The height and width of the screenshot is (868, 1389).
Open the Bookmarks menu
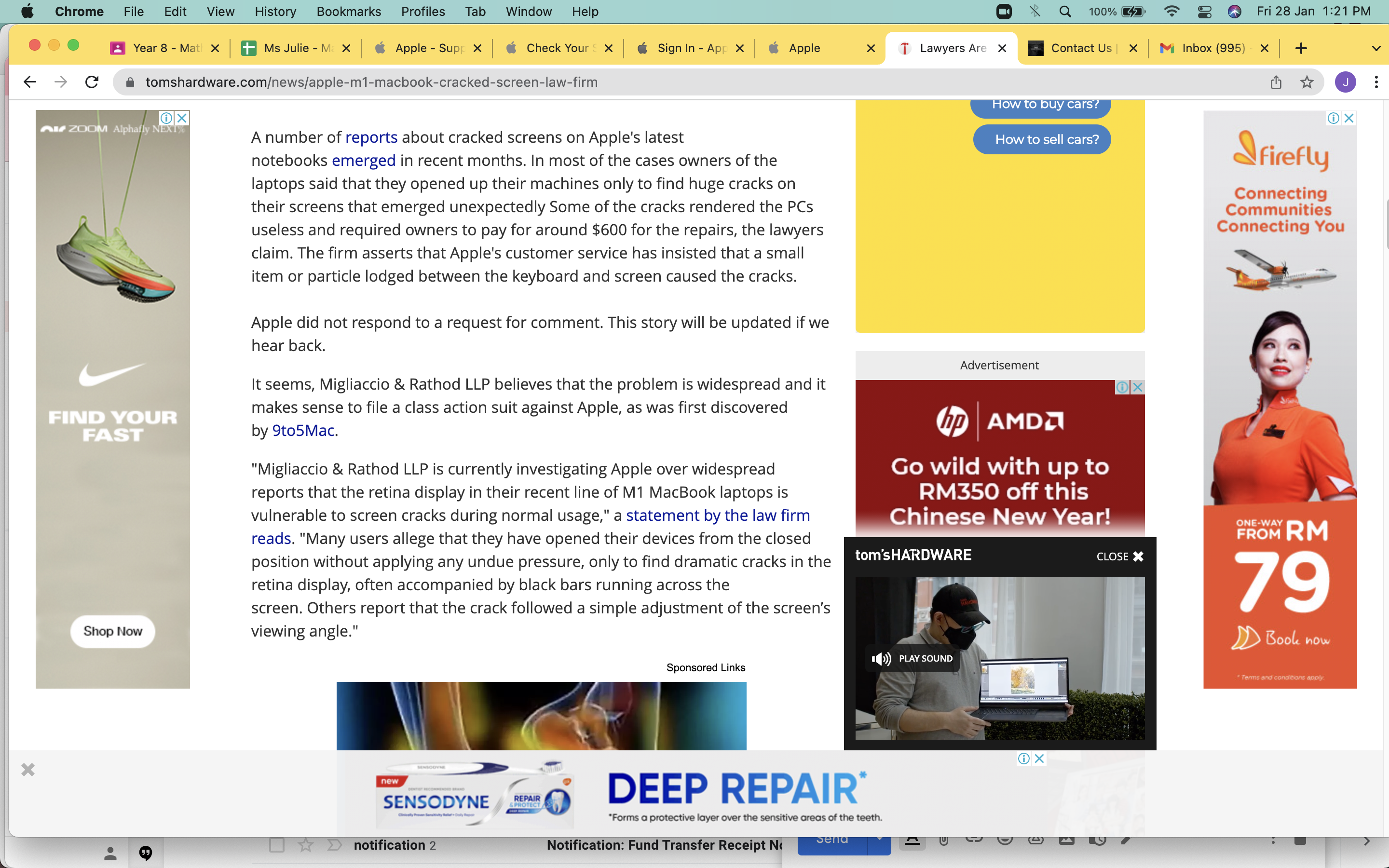click(348, 12)
